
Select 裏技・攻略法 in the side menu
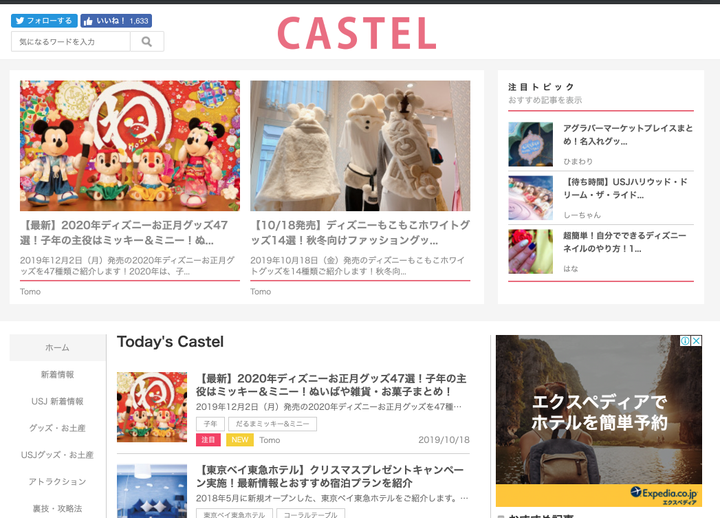[57, 508]
